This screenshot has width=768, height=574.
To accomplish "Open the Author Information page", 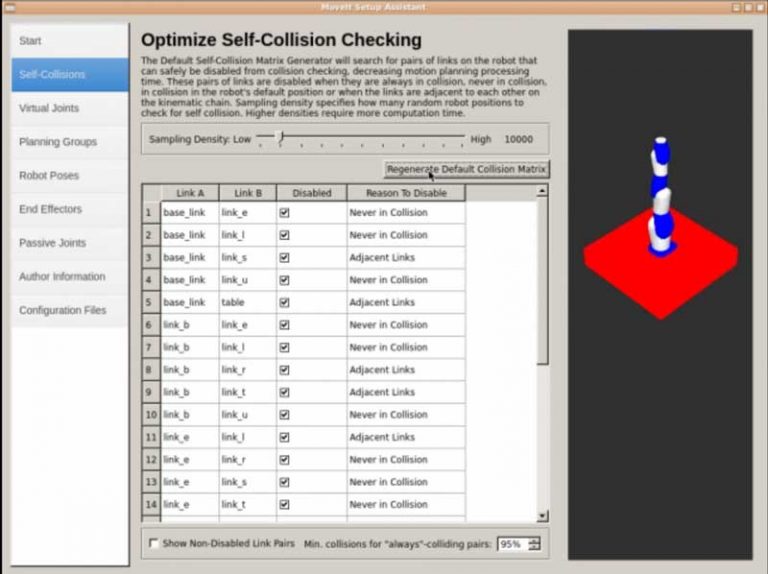I will click(70, 277).
